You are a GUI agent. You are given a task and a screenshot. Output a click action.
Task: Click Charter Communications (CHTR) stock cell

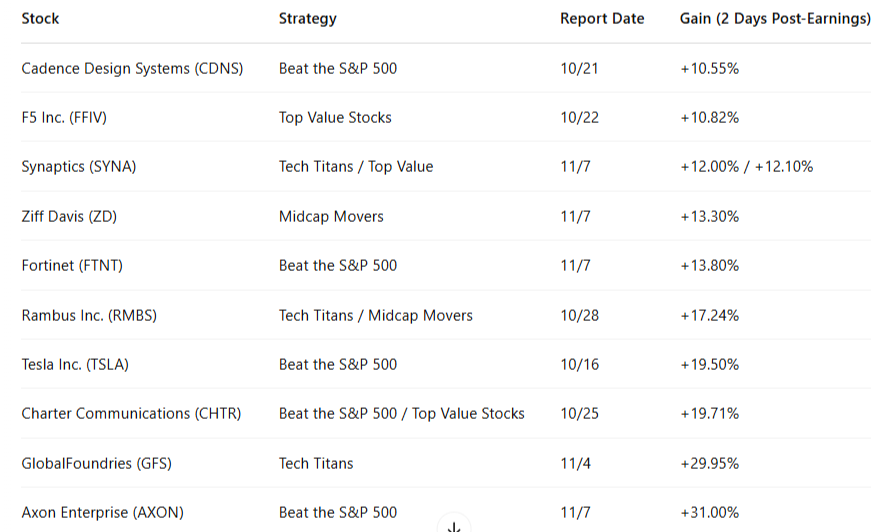point(131,414)
